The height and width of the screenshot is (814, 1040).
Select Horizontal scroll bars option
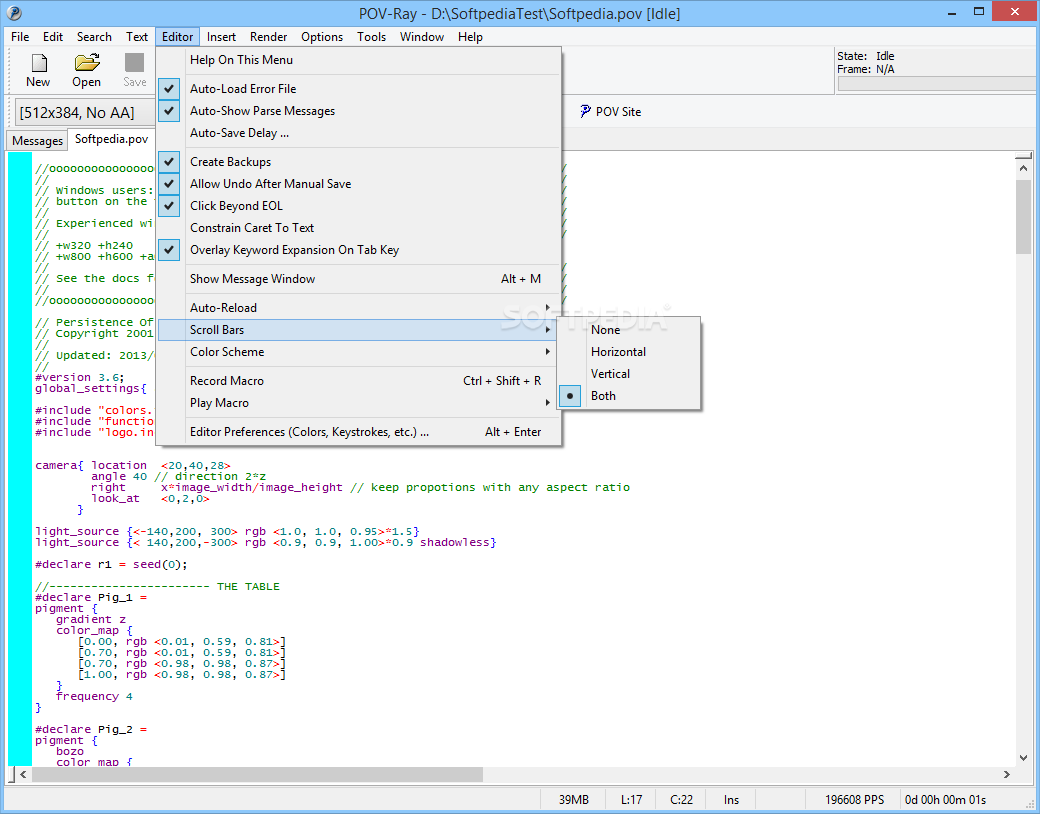click(629, 352)
